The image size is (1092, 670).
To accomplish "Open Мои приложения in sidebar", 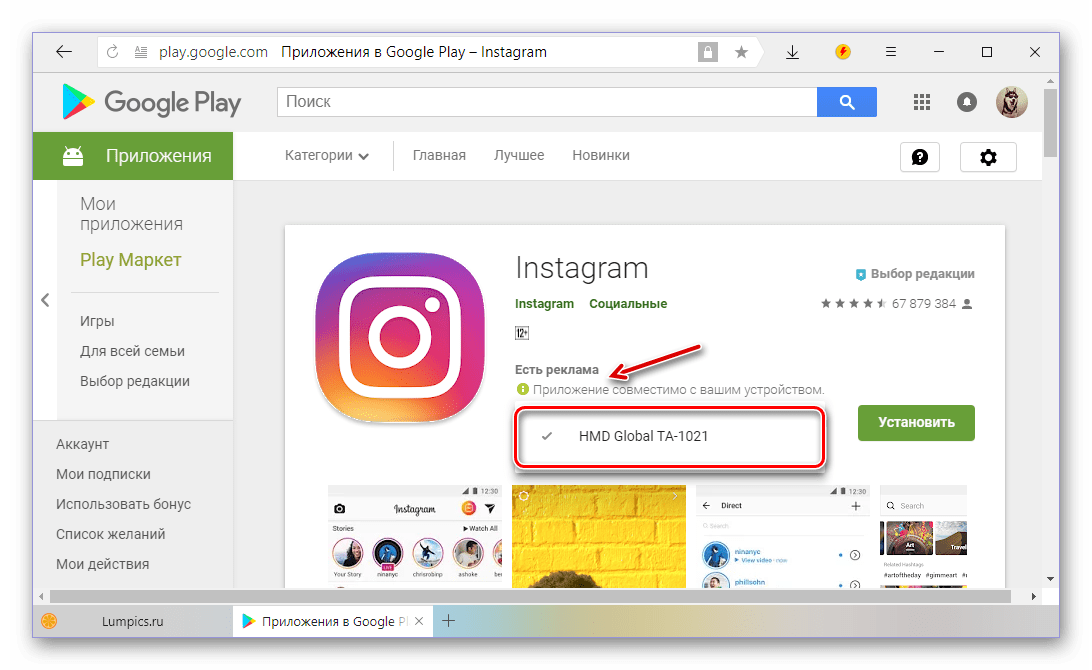I will (x=131, y=214).
